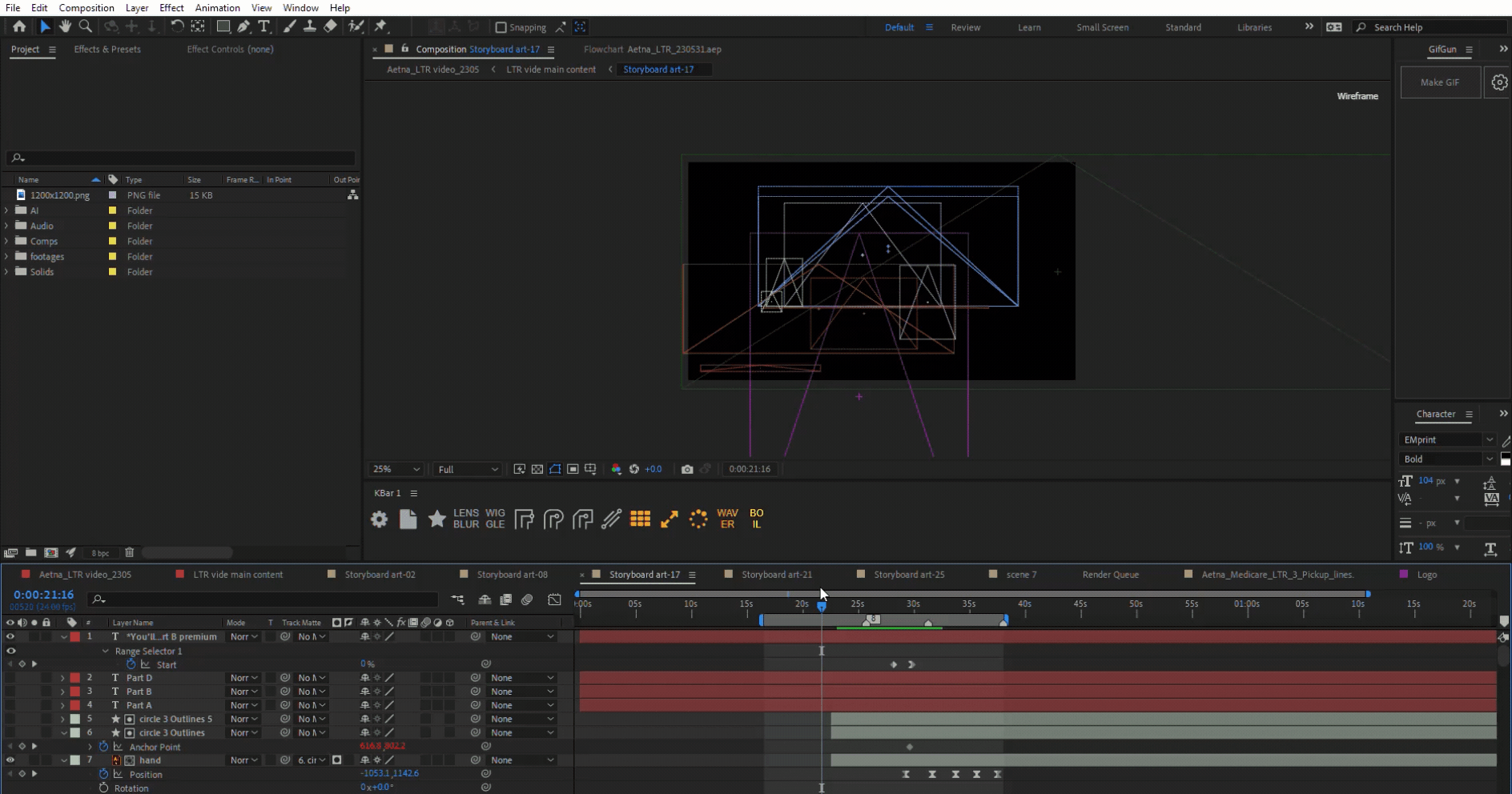Open the GifGun settings gear
Viewport: 1512px width, 794px height.
[1499, 82]
